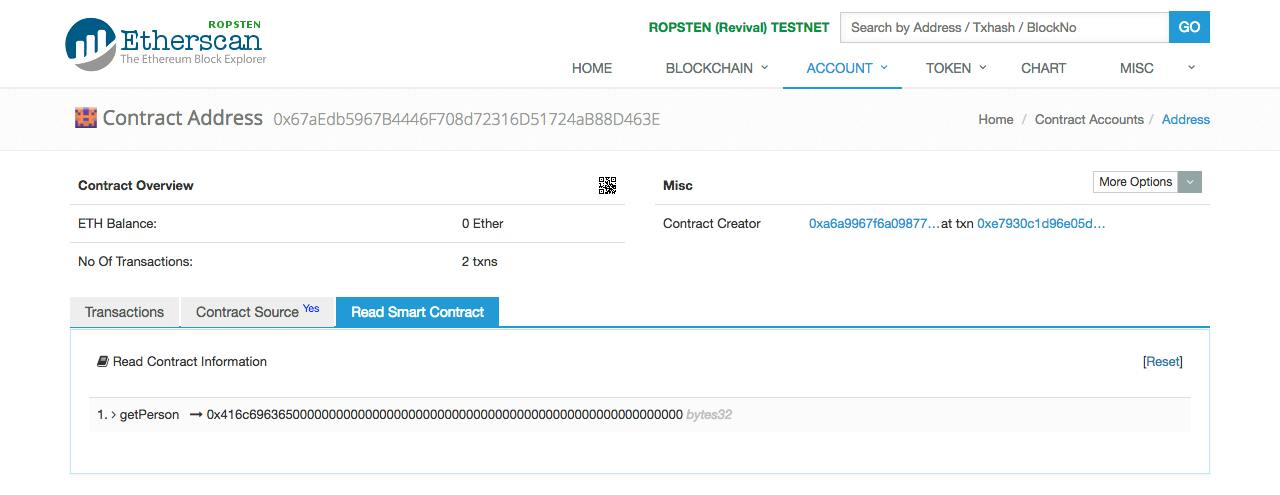1280x495 pixels.
Task: Click the getPerson bytes32 return value
Action: (x=444, y=414)
